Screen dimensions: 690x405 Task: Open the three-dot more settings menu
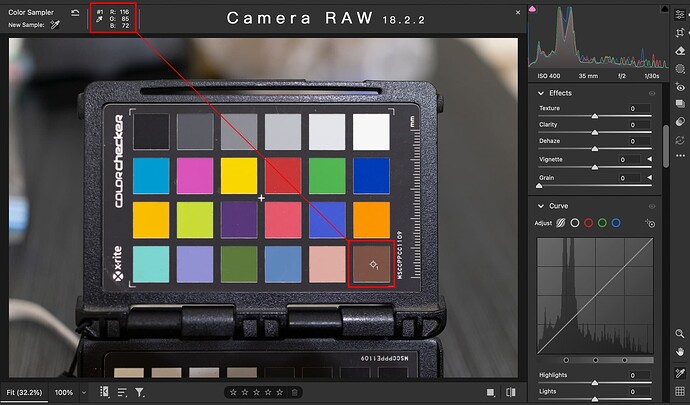[680, 155]
